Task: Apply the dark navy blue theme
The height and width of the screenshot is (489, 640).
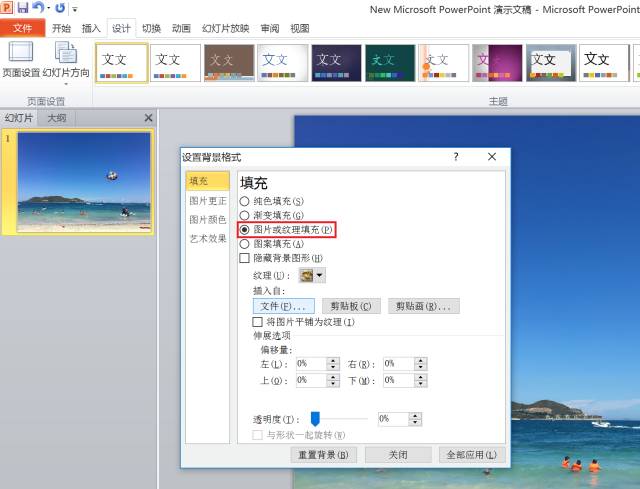Action: click(336, 63)
